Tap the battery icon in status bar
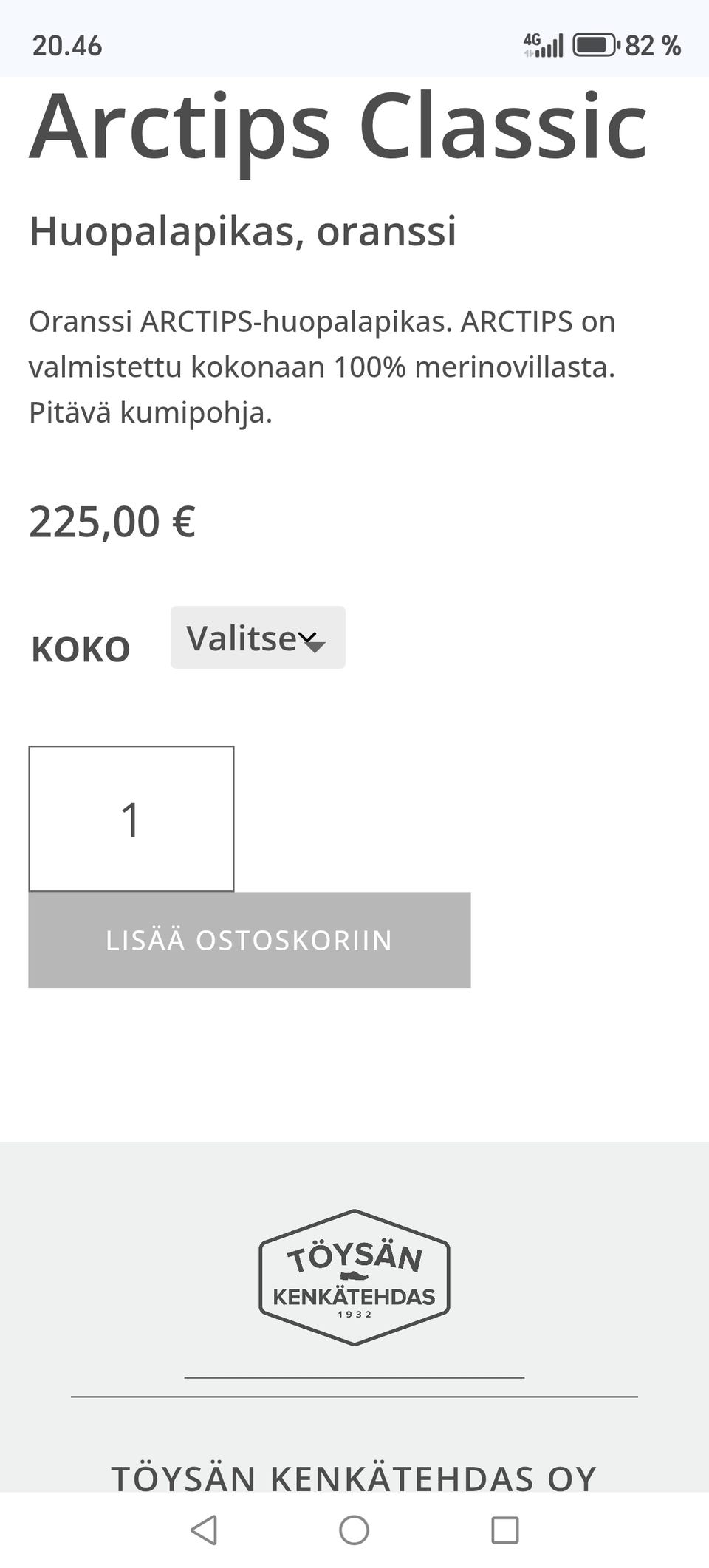 [x=595, y=45]
